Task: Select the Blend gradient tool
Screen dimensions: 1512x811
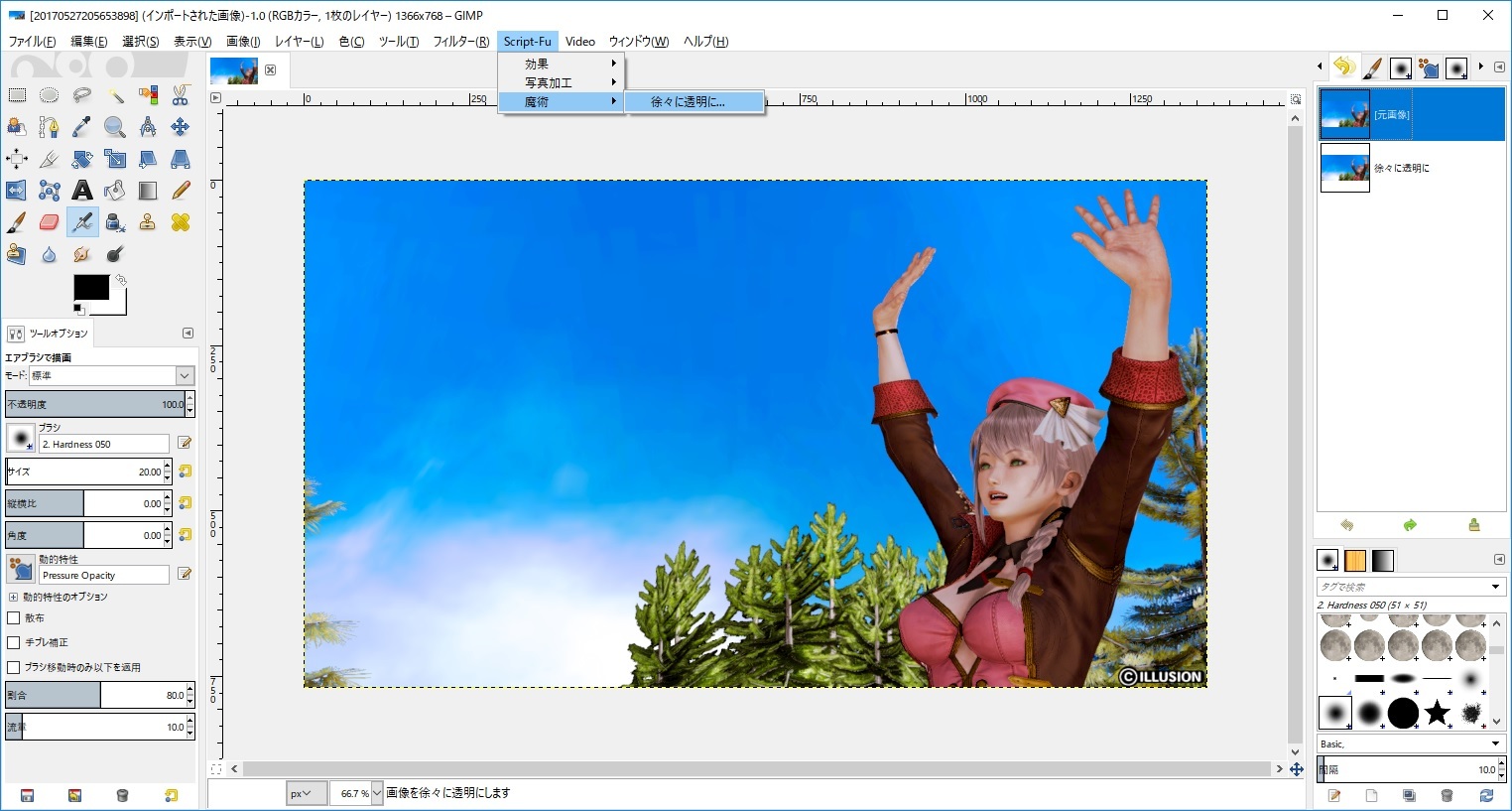Action: (148, 191)
